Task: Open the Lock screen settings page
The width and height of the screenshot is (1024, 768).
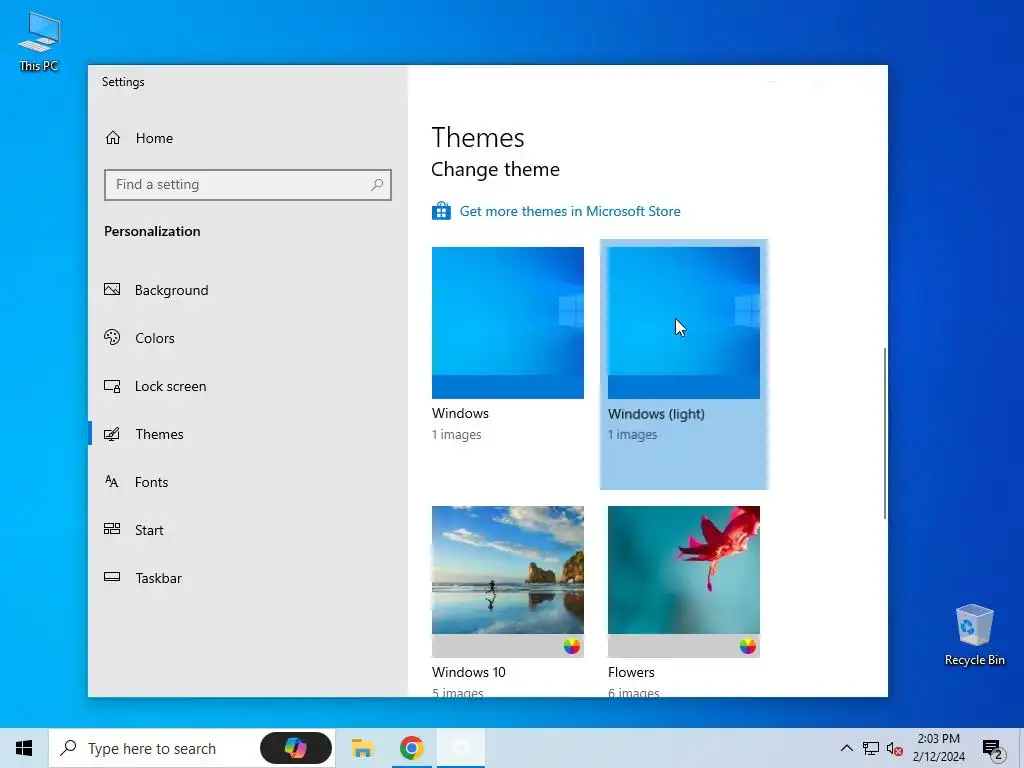Action: 248,386
